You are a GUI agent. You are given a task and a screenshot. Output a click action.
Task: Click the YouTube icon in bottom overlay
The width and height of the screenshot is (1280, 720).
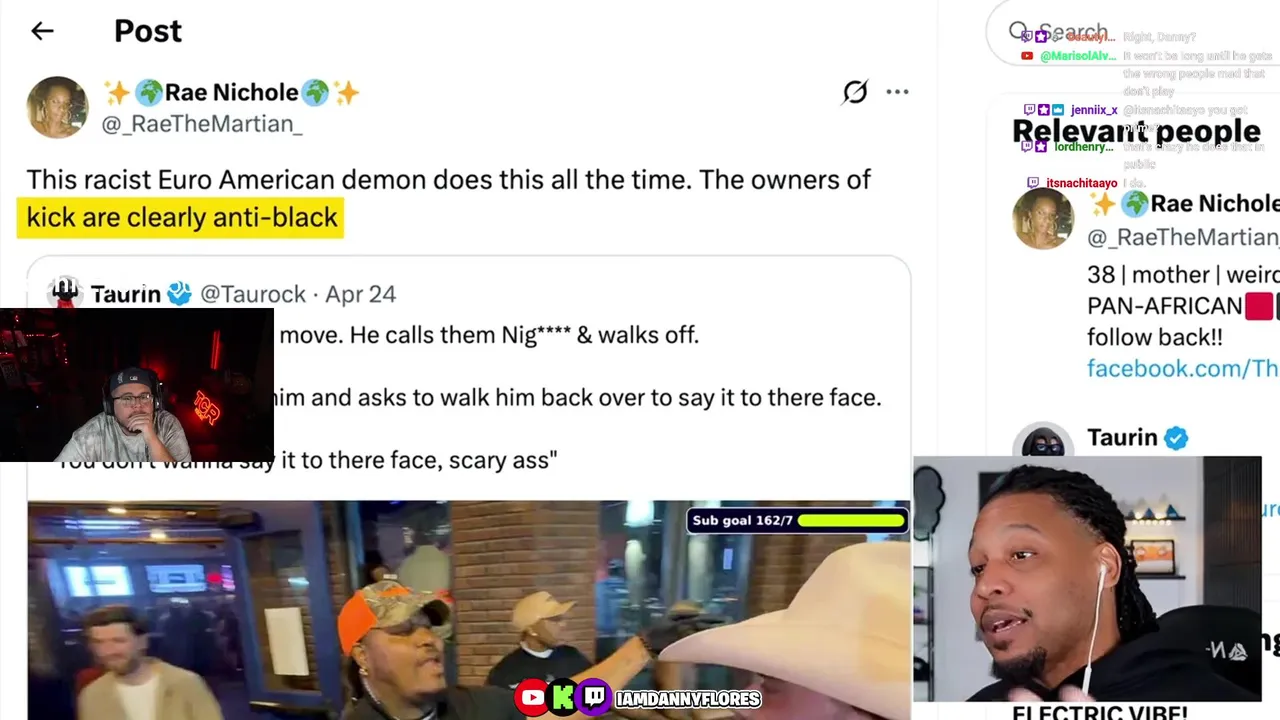pos(532,698)
